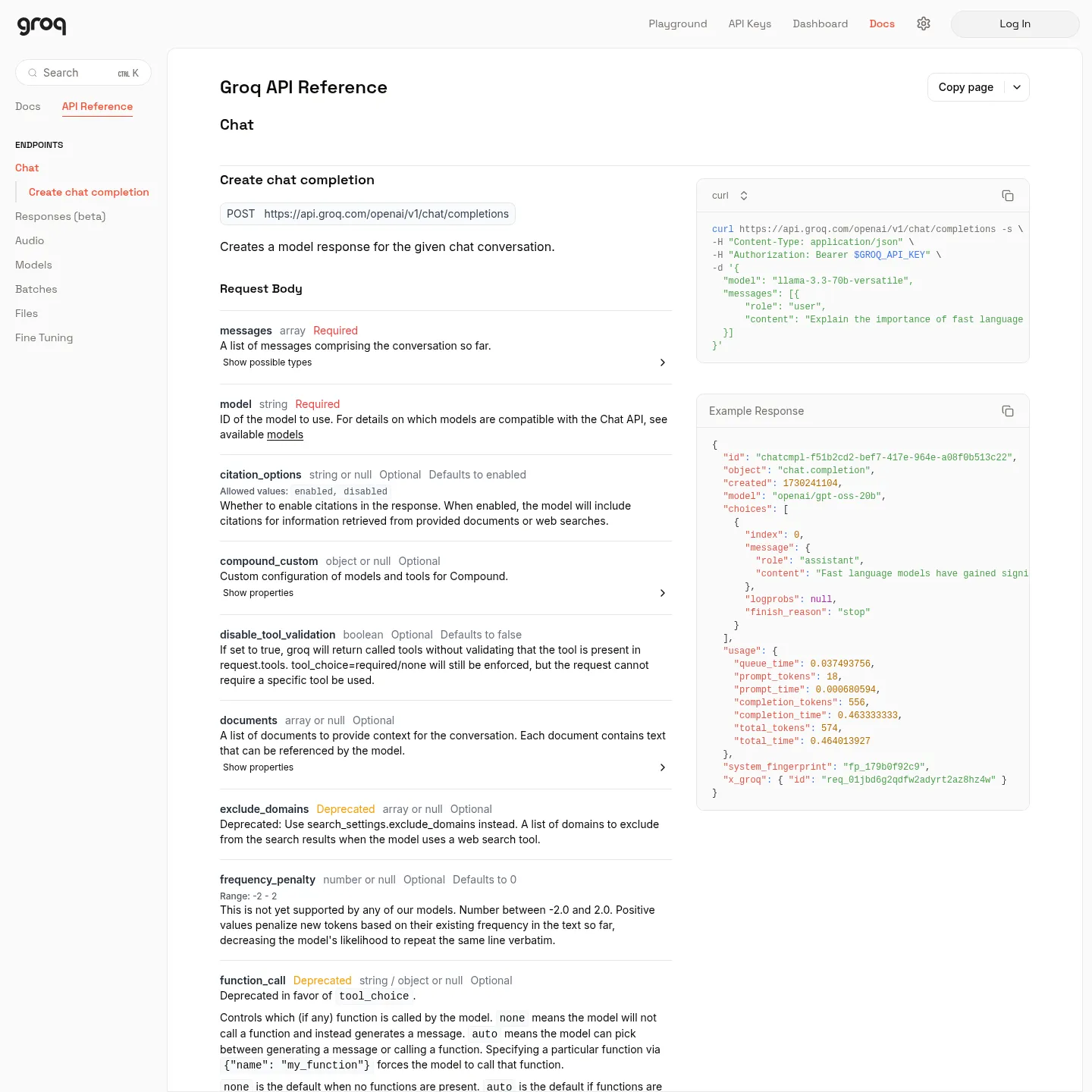The height and width of the screenshot is (1092, 1092).
Task: Navigate to Audio endpoints
Action: [x=30, y=240]
